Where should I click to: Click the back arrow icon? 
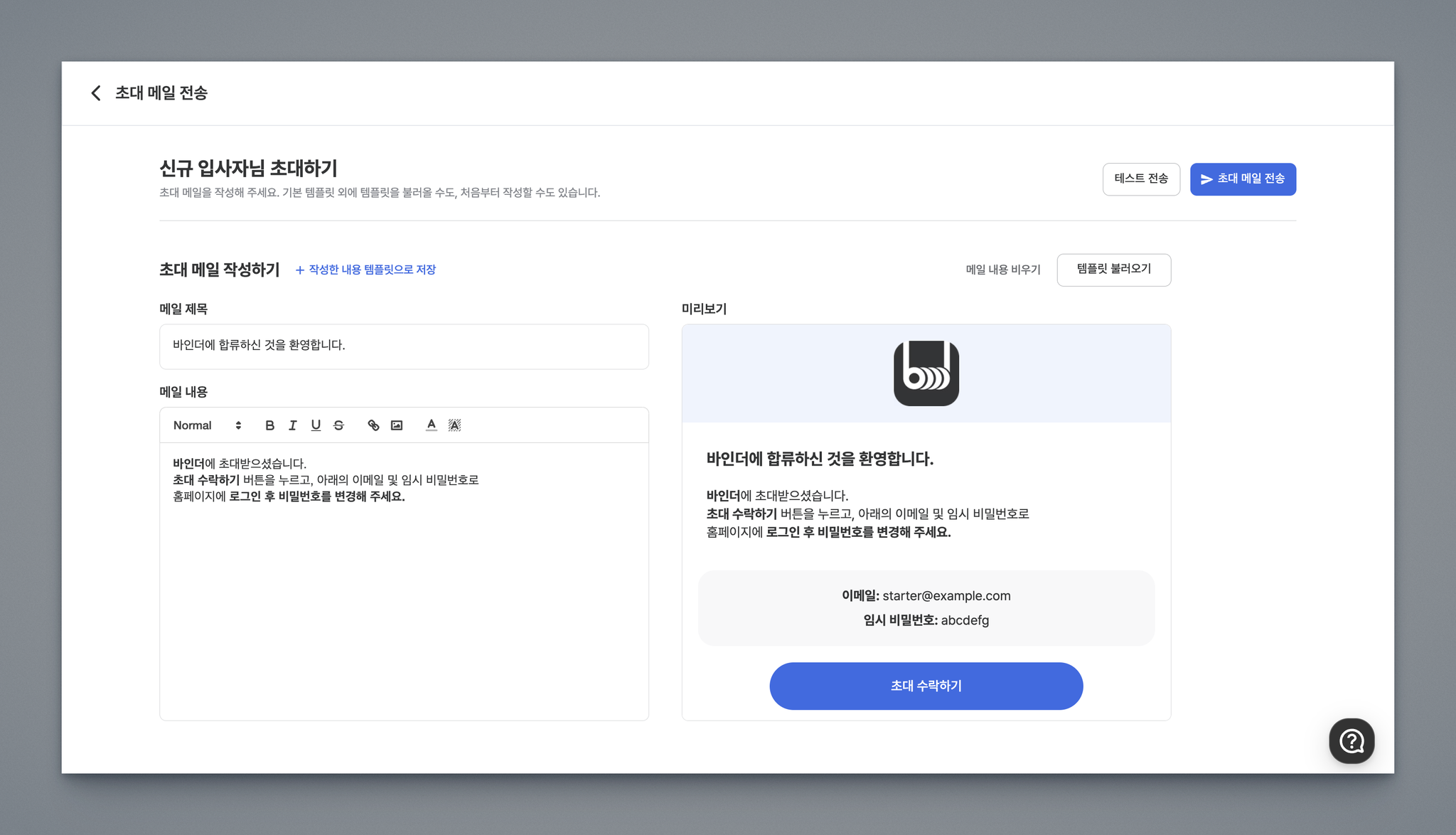(96, 93)
